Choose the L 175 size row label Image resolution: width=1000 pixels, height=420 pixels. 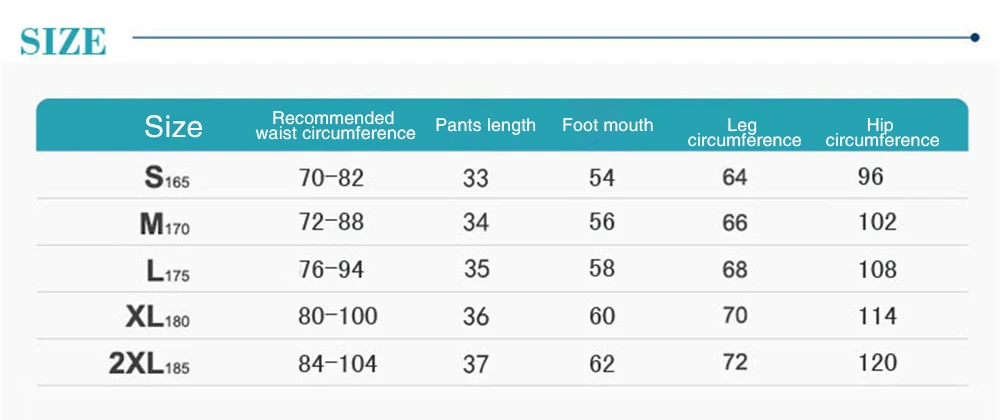pos(168,272)
